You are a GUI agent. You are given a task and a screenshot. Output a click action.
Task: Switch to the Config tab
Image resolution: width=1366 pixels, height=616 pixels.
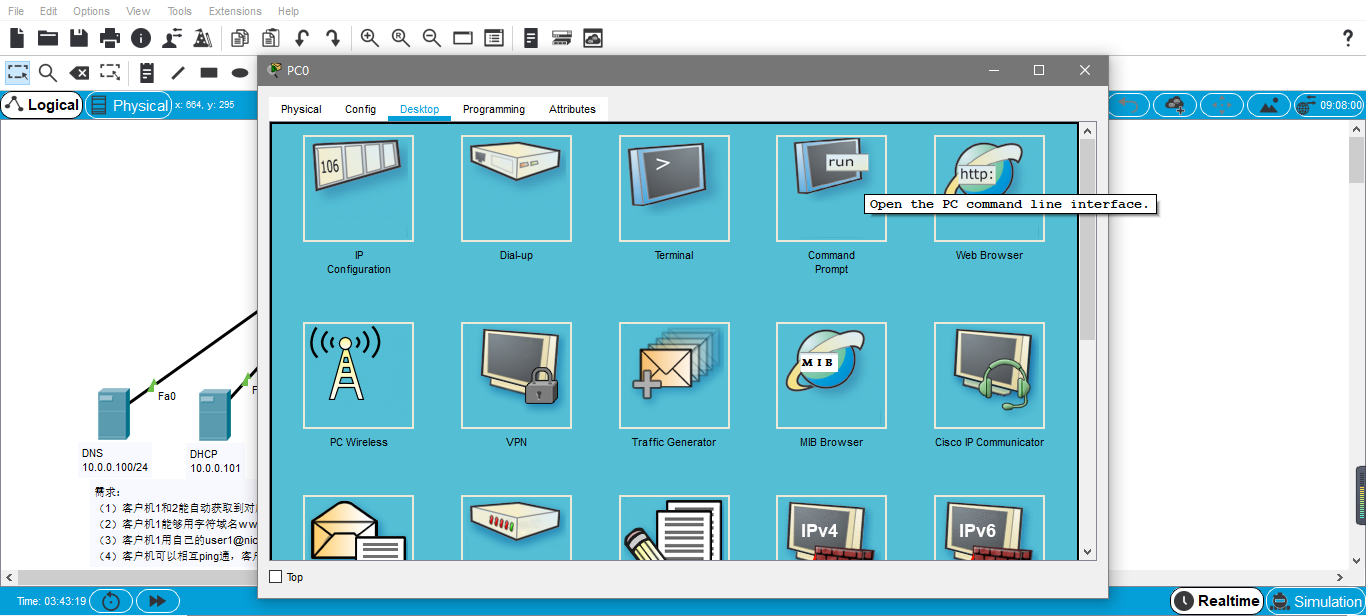360,109
